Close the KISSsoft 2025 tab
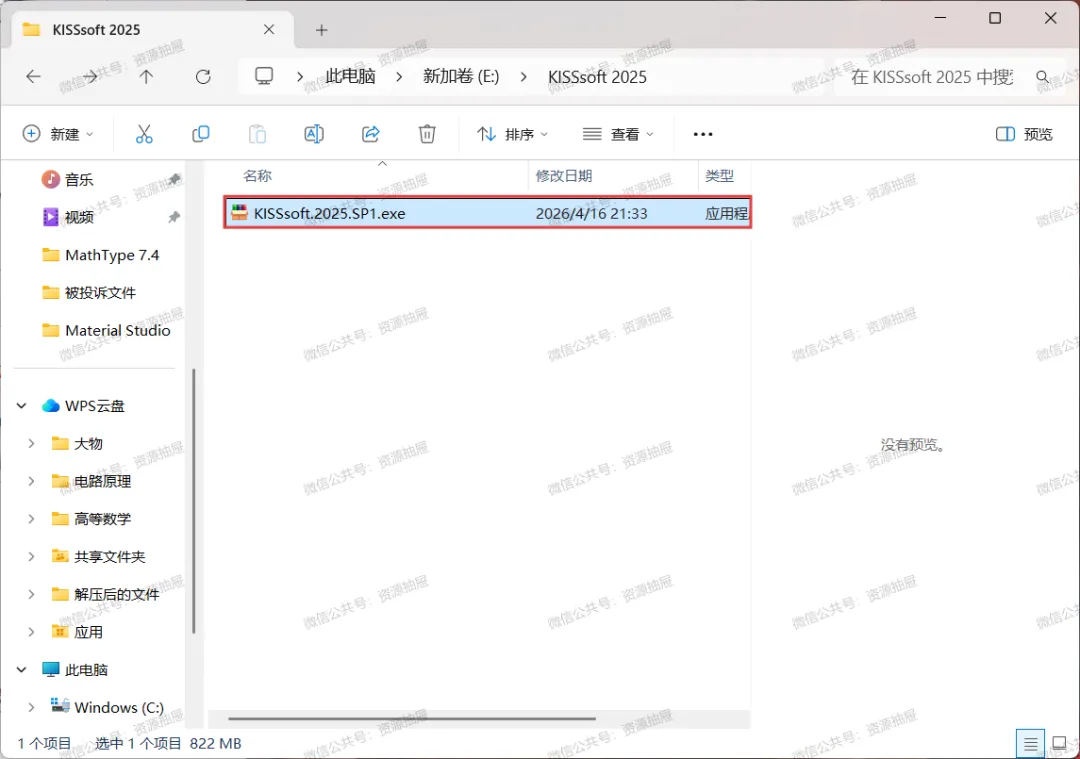 coord(269,30)
